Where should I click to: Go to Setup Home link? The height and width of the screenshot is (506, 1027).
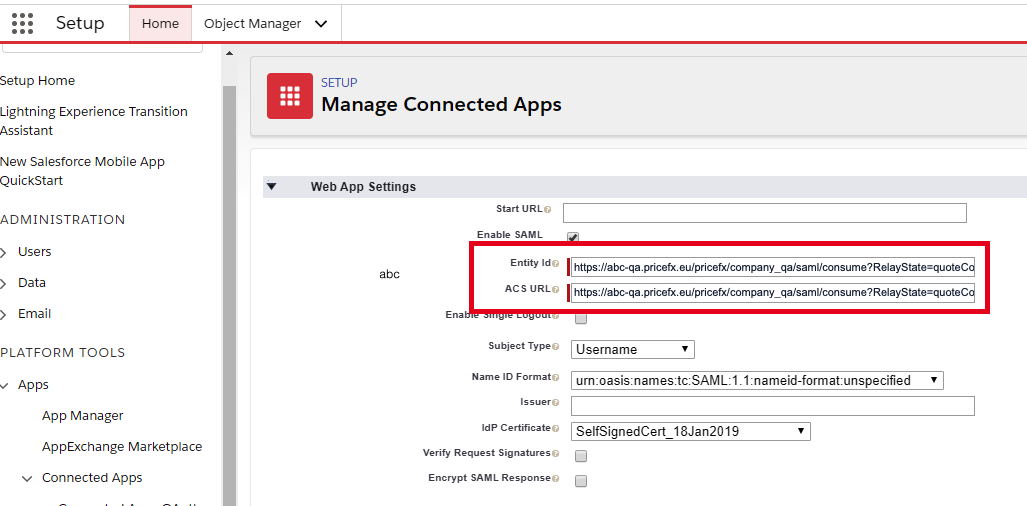[37, 81]
